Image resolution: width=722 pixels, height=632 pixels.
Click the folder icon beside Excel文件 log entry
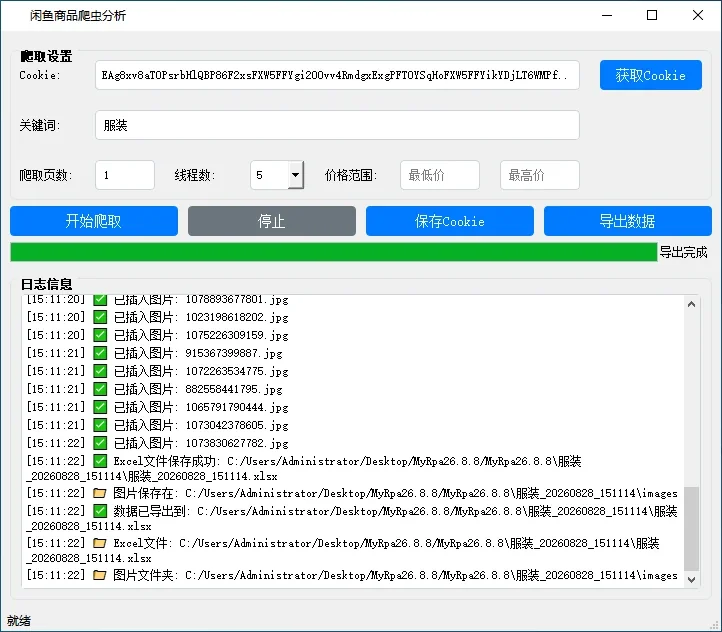[x=99, y=543]
